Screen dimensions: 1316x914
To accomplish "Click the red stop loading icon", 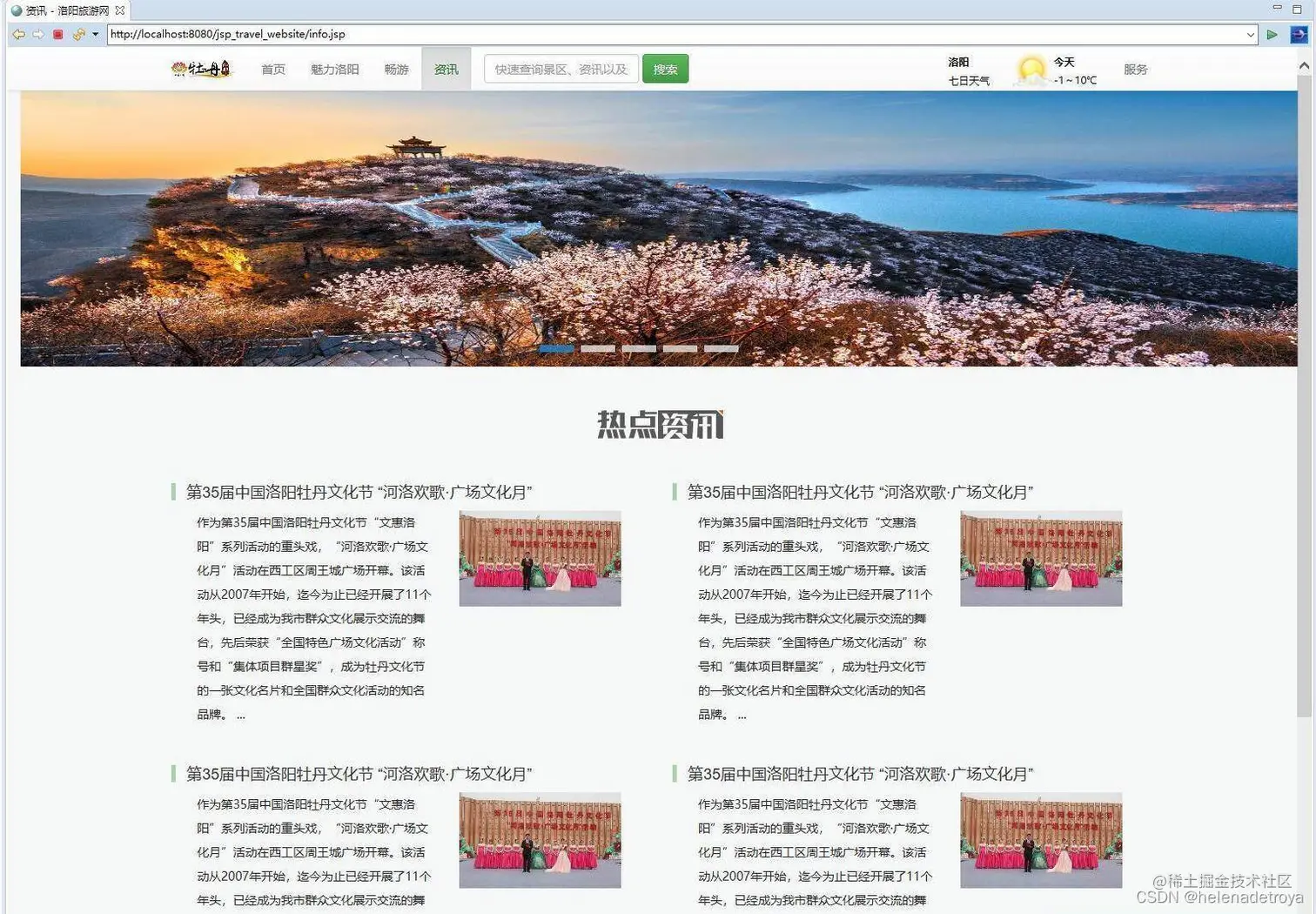I will coord(58,34).
